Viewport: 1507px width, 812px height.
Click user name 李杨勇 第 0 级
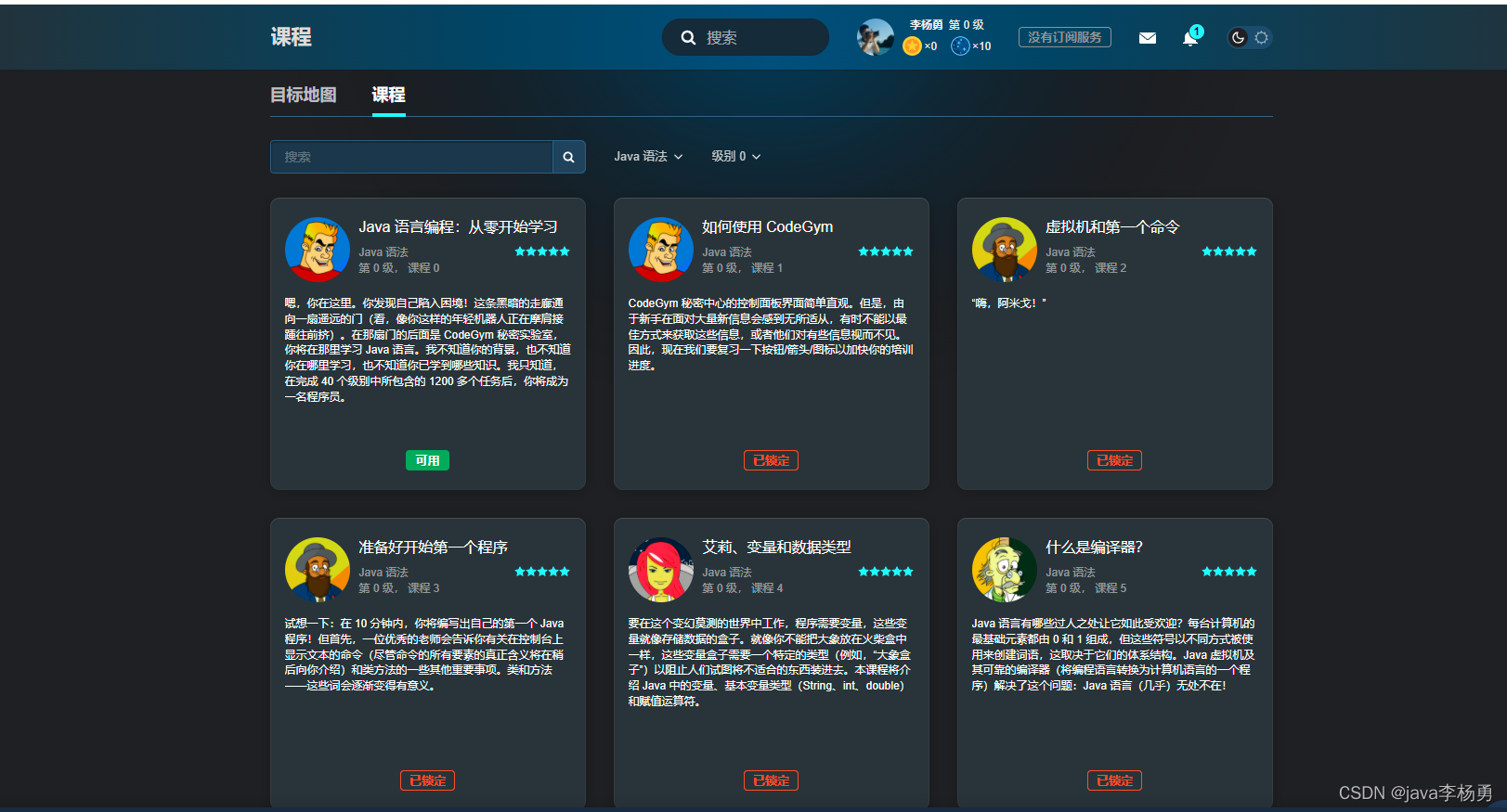(946, 25)
